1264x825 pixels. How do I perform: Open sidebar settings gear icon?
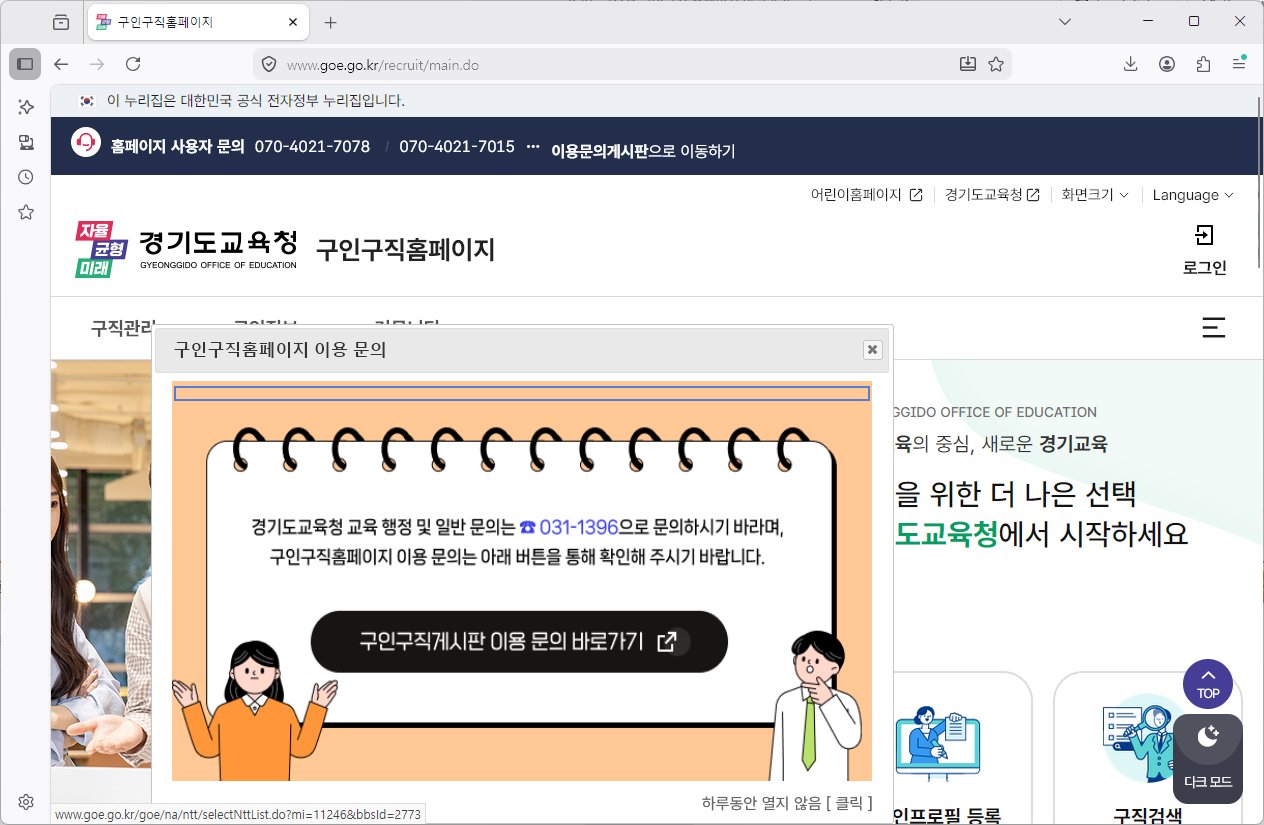click(x=26, y=802)
